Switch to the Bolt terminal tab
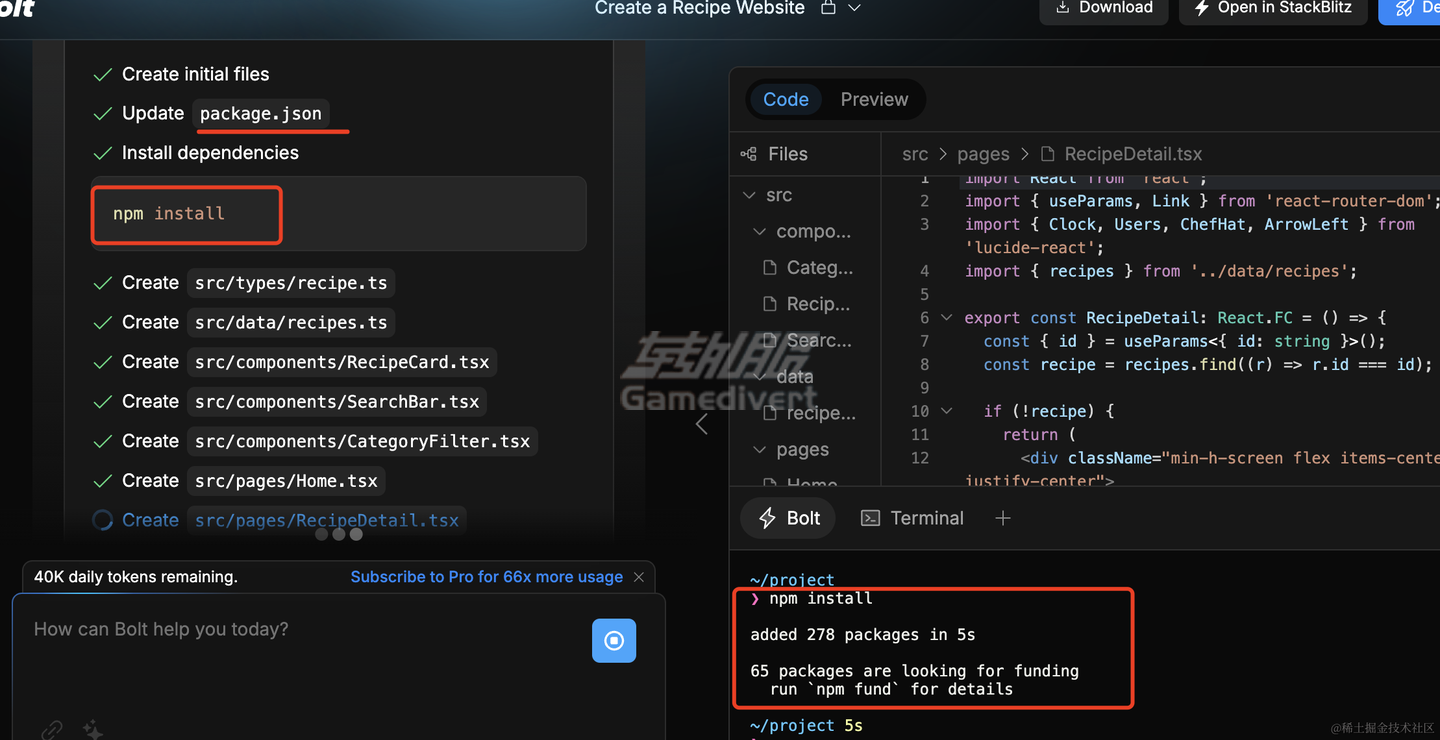Viewport: 1440px width, 740px height. tap(788, 518)
